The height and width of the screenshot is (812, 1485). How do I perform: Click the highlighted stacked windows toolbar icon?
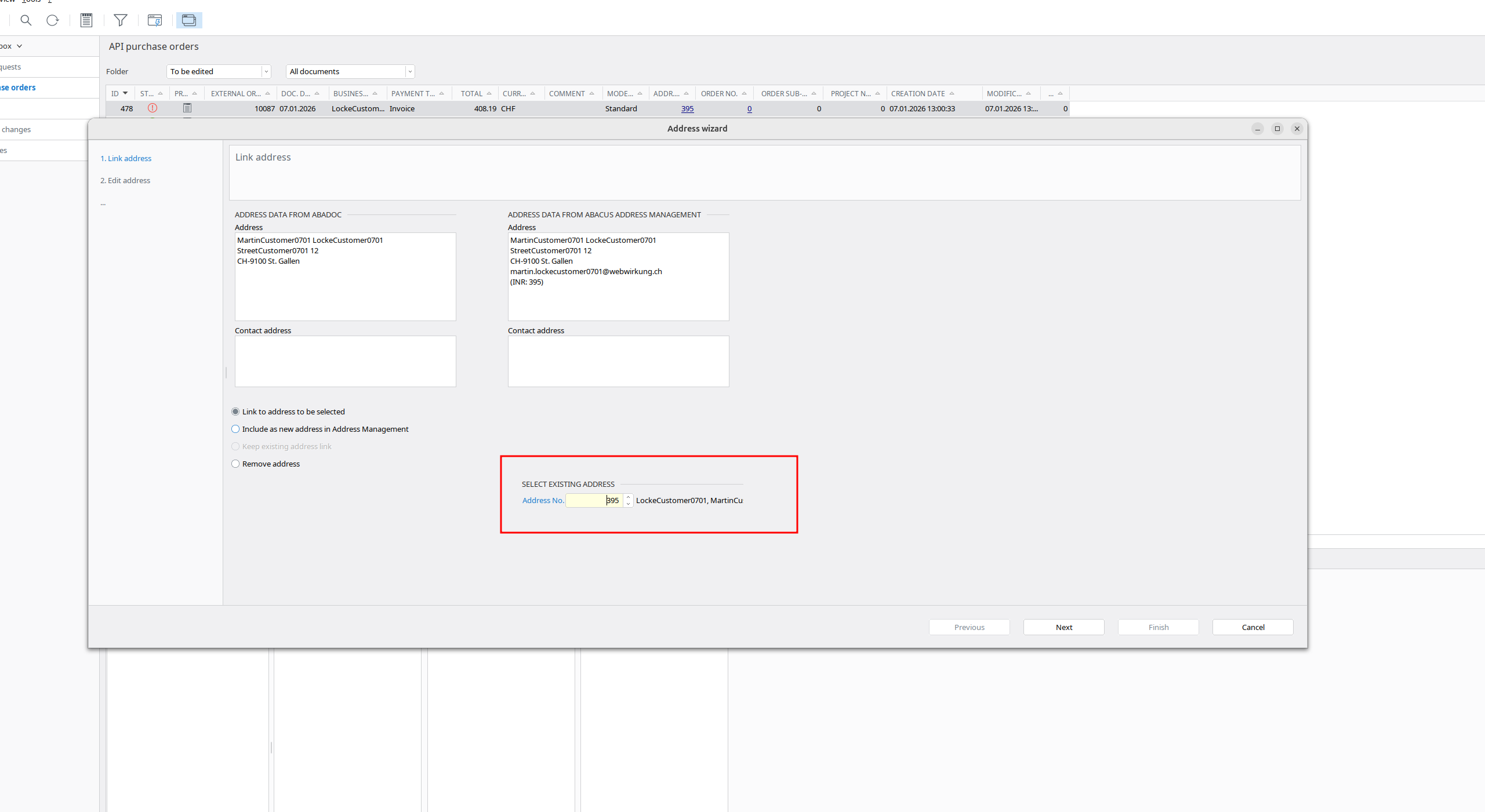tap(189, 20)
